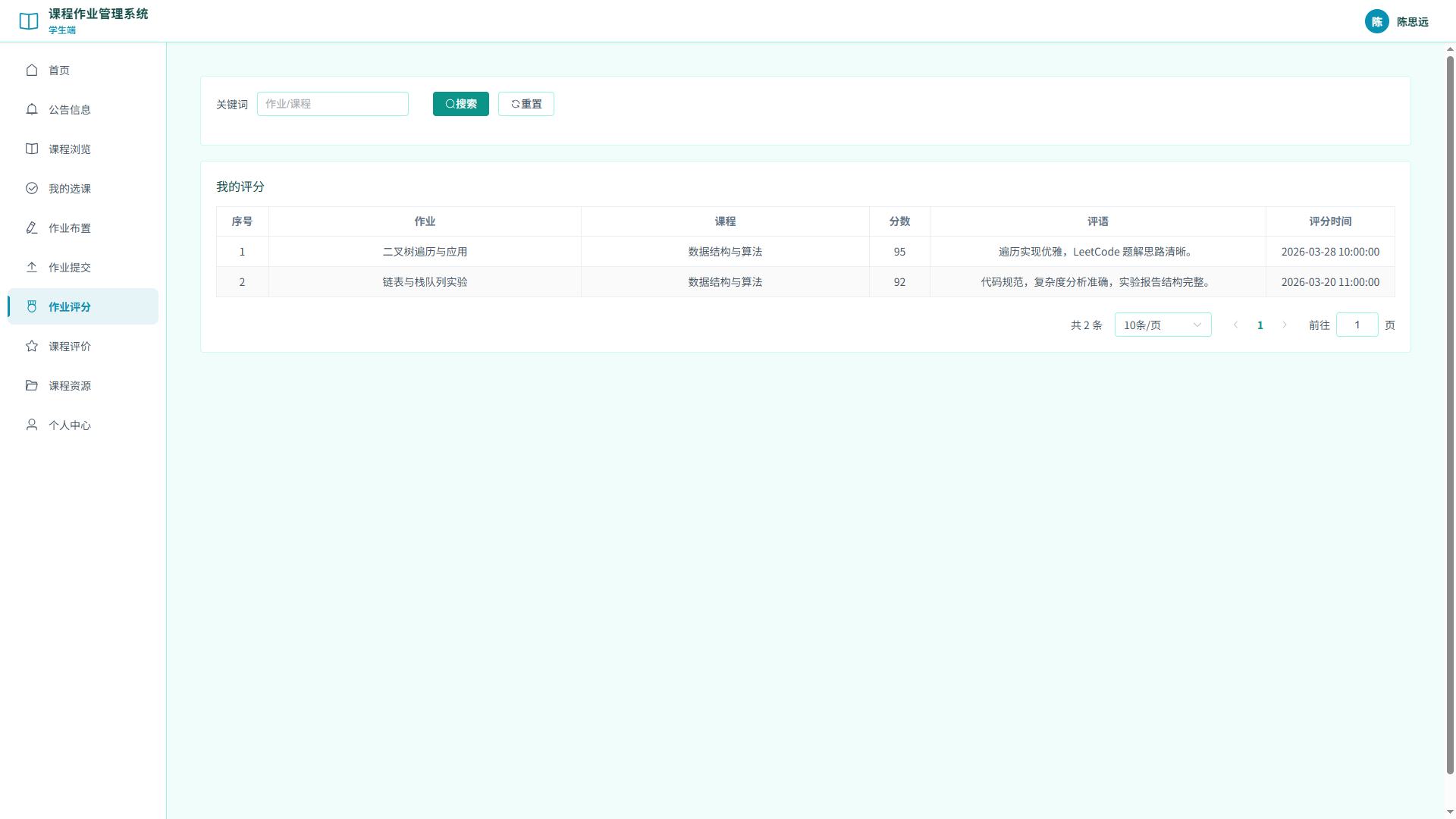Click the book logo in the header
Viewport: 1456px width, 819px height.
(29, 21)
